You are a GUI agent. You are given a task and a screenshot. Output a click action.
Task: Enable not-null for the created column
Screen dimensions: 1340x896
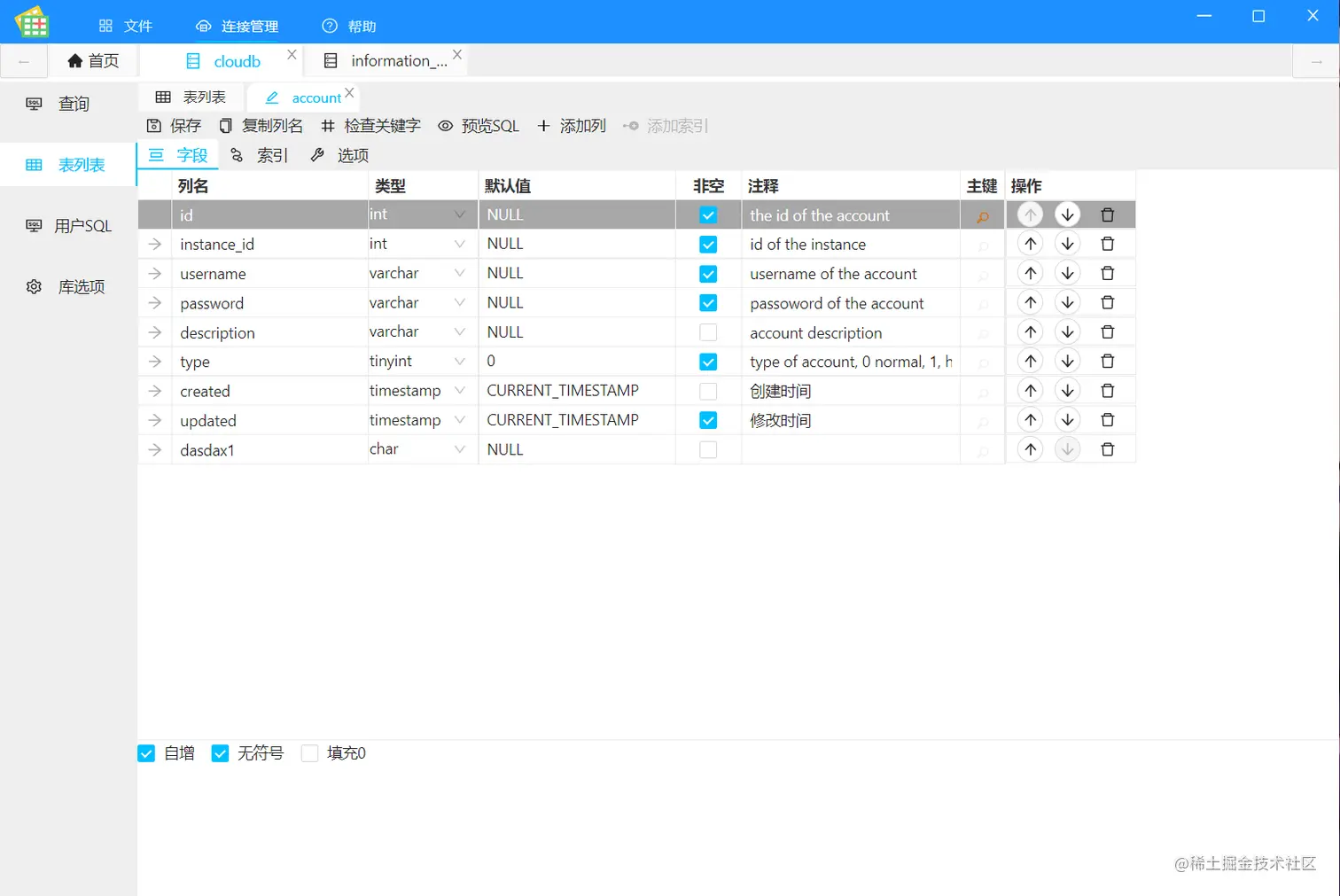tap(708, 391)
